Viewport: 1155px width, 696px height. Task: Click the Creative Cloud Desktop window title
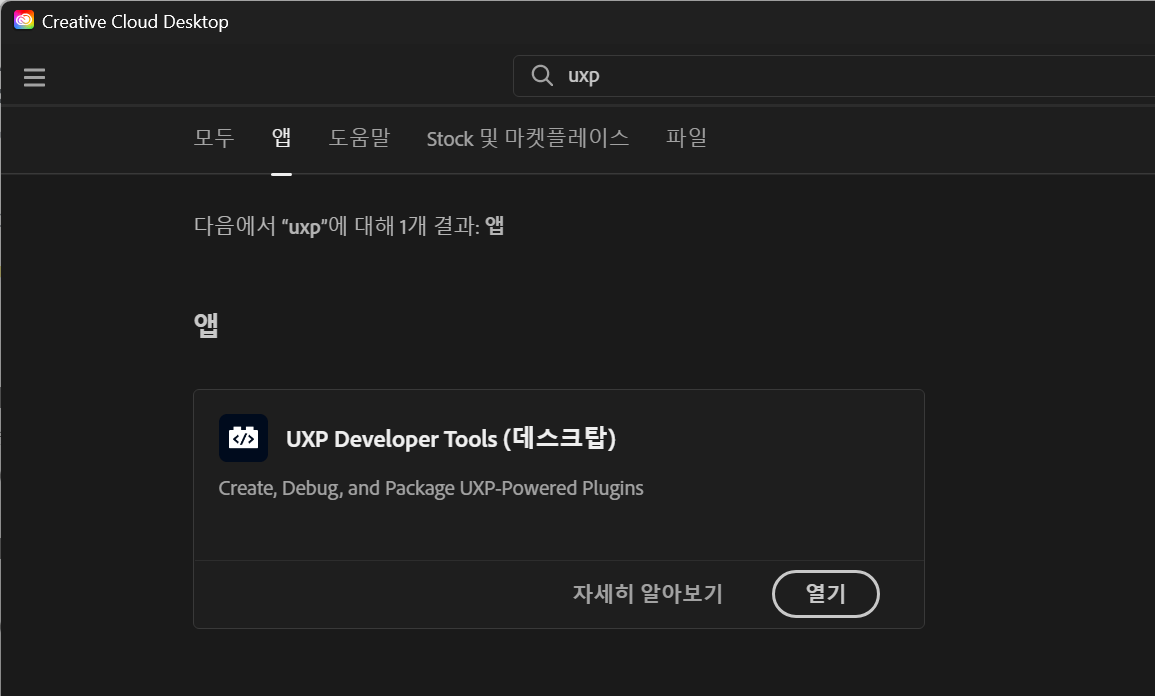(136, 21)
